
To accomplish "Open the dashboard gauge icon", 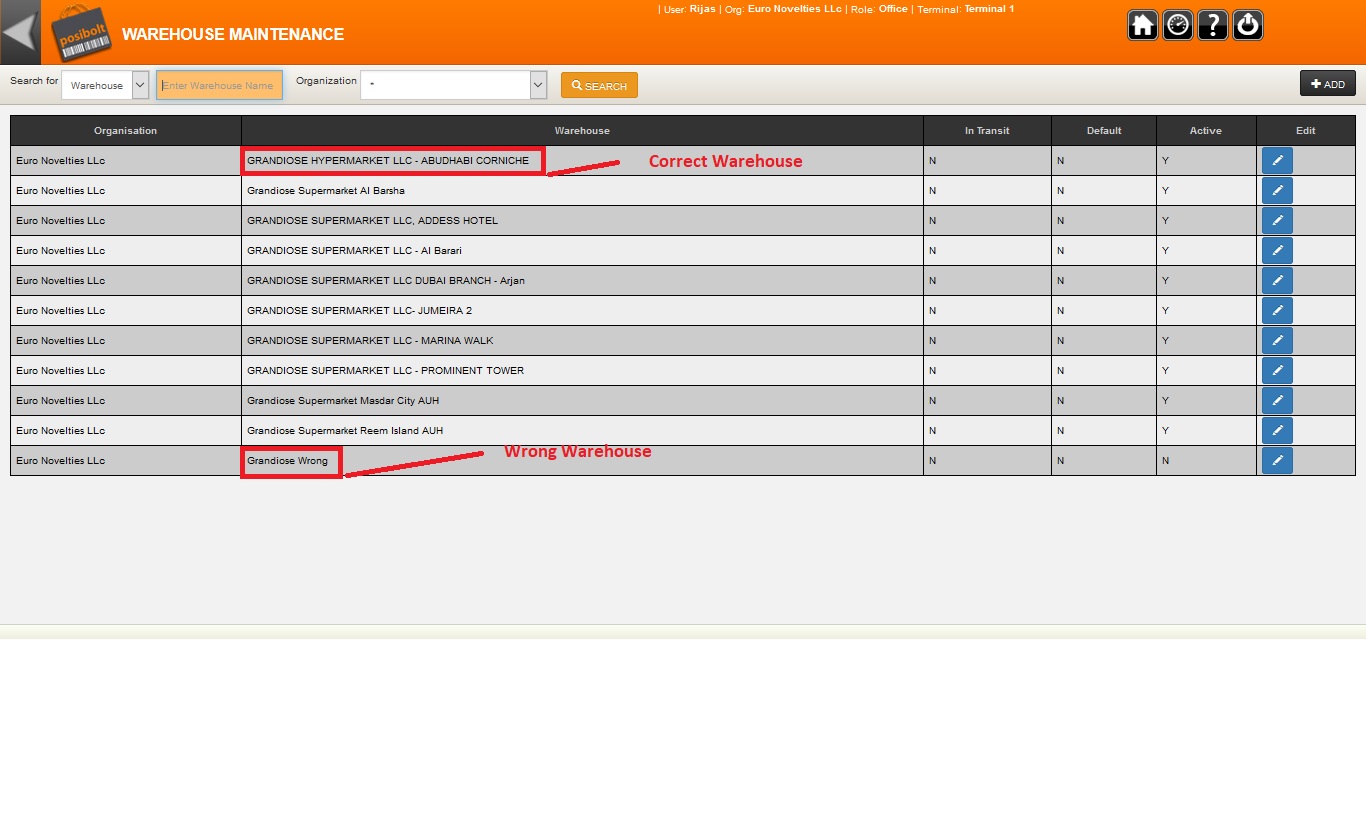I will [x=1177, y=25].
